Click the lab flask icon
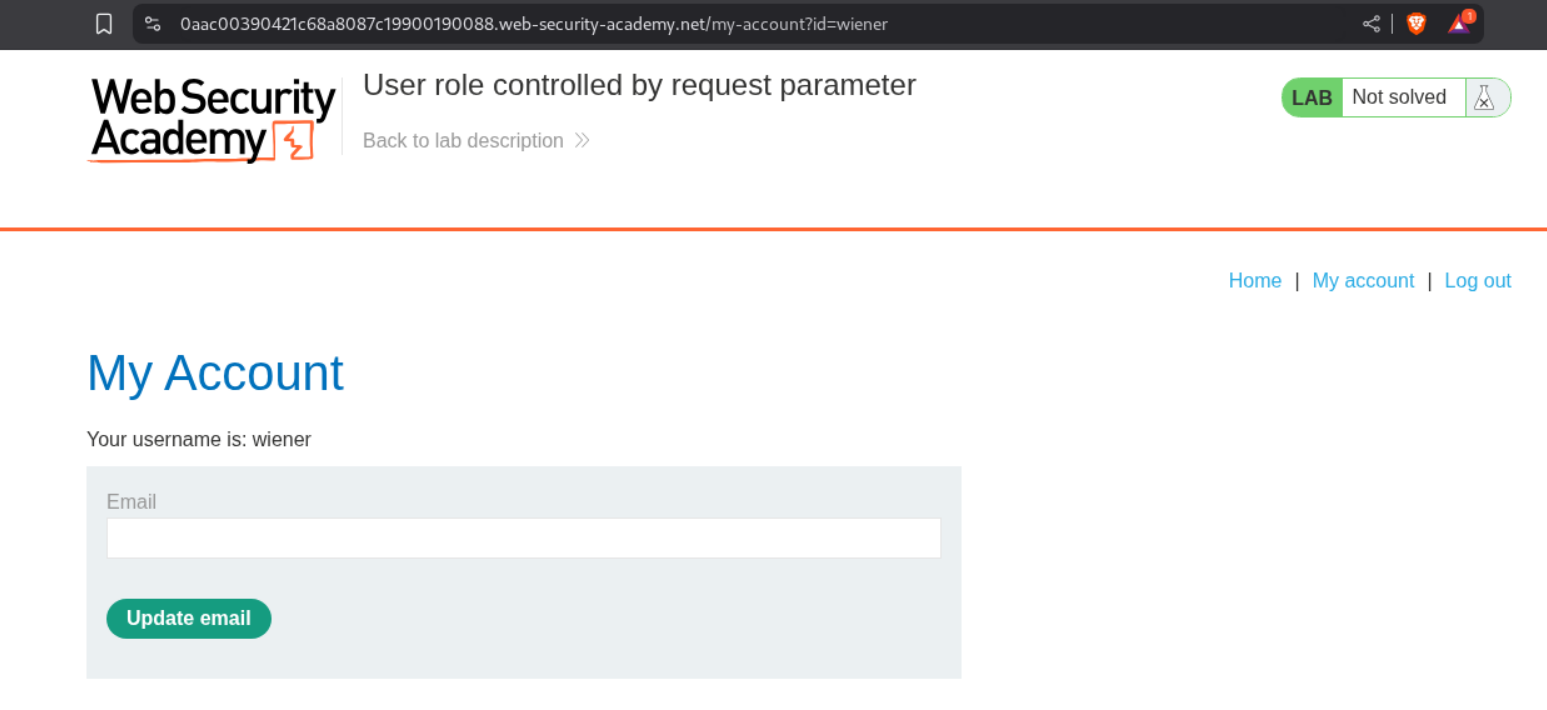Viewport: 1547px width, 710px height. pos(1485,98)
